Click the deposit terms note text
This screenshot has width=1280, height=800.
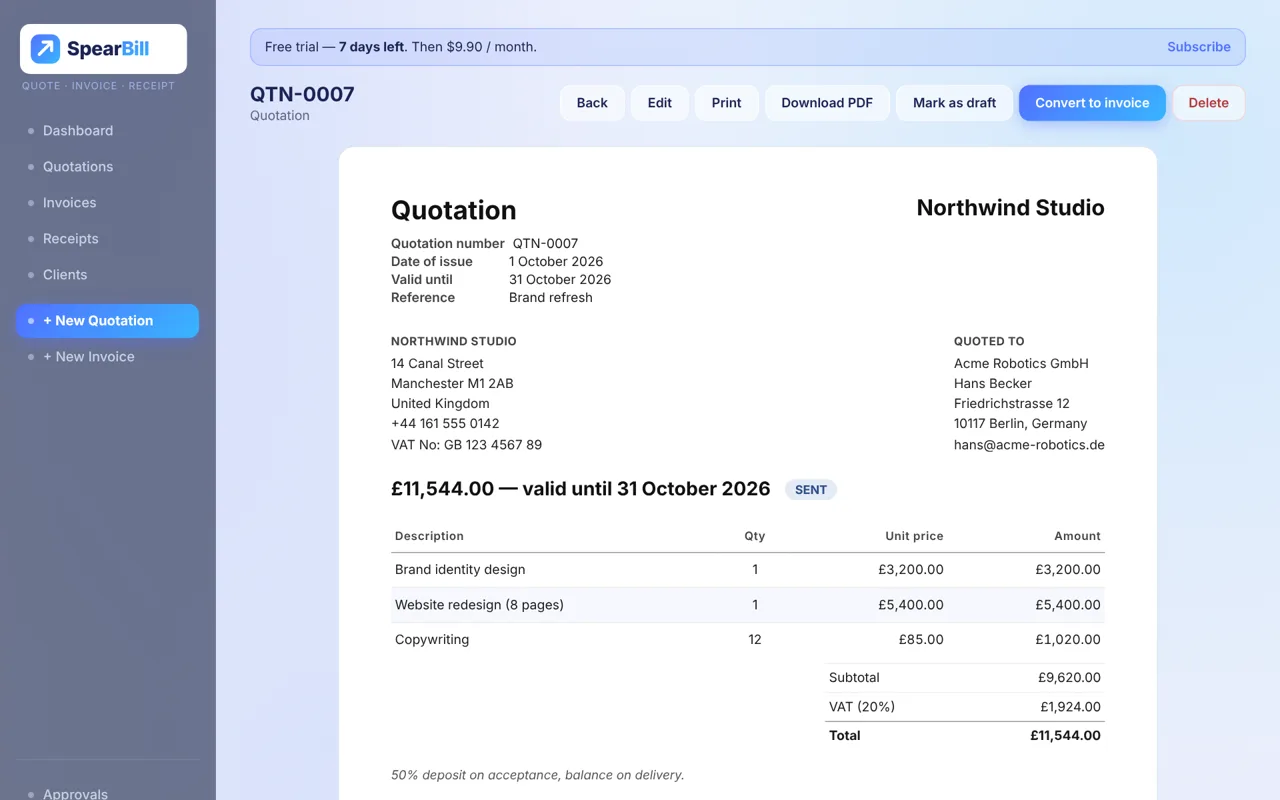(538, 775)
